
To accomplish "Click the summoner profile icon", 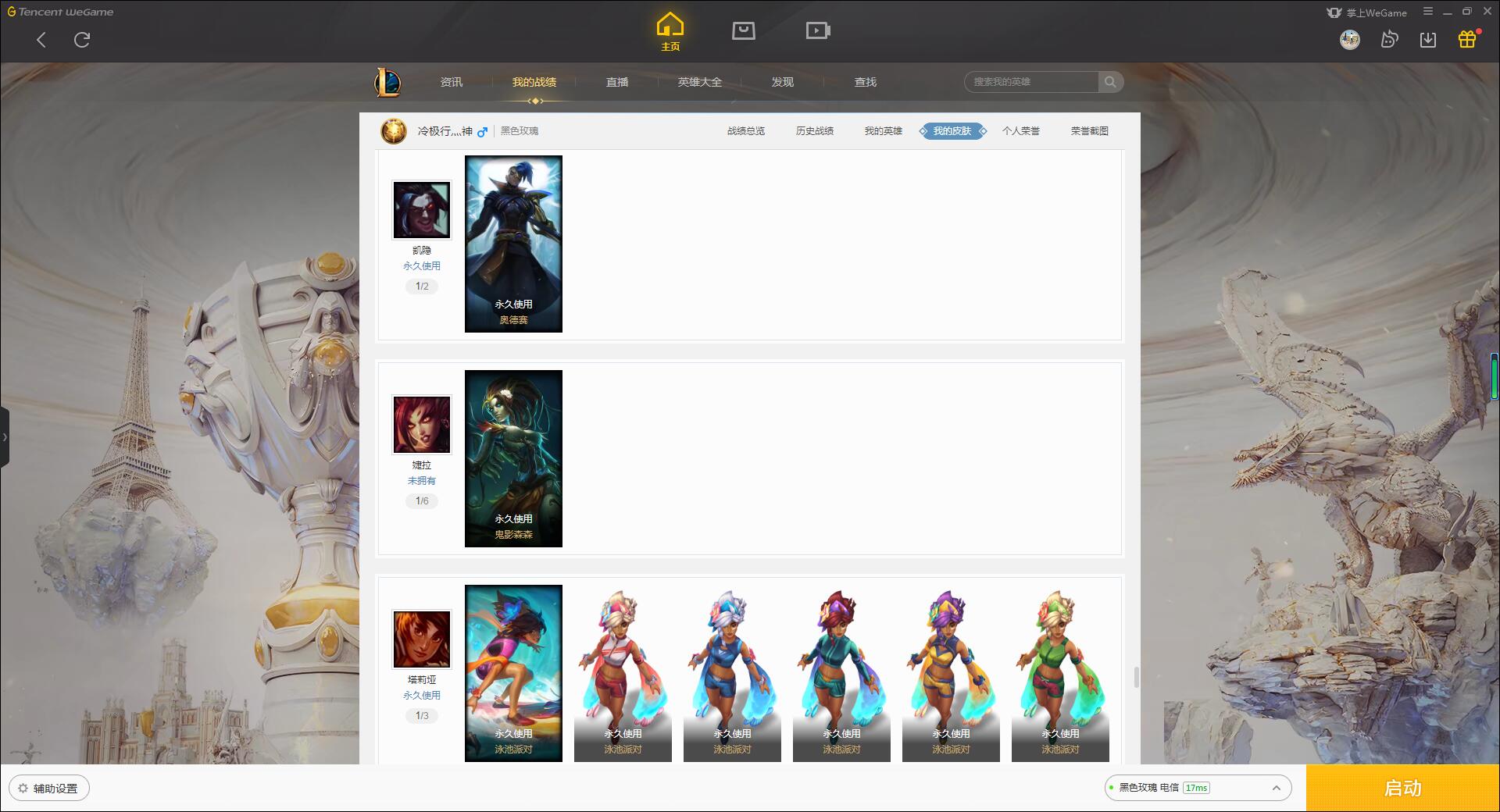I will click(x=394, y=131).
